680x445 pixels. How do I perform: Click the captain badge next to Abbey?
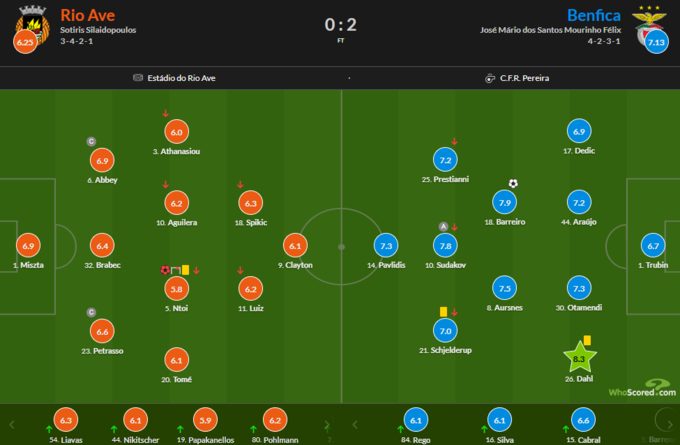click(x=91, y=142)
